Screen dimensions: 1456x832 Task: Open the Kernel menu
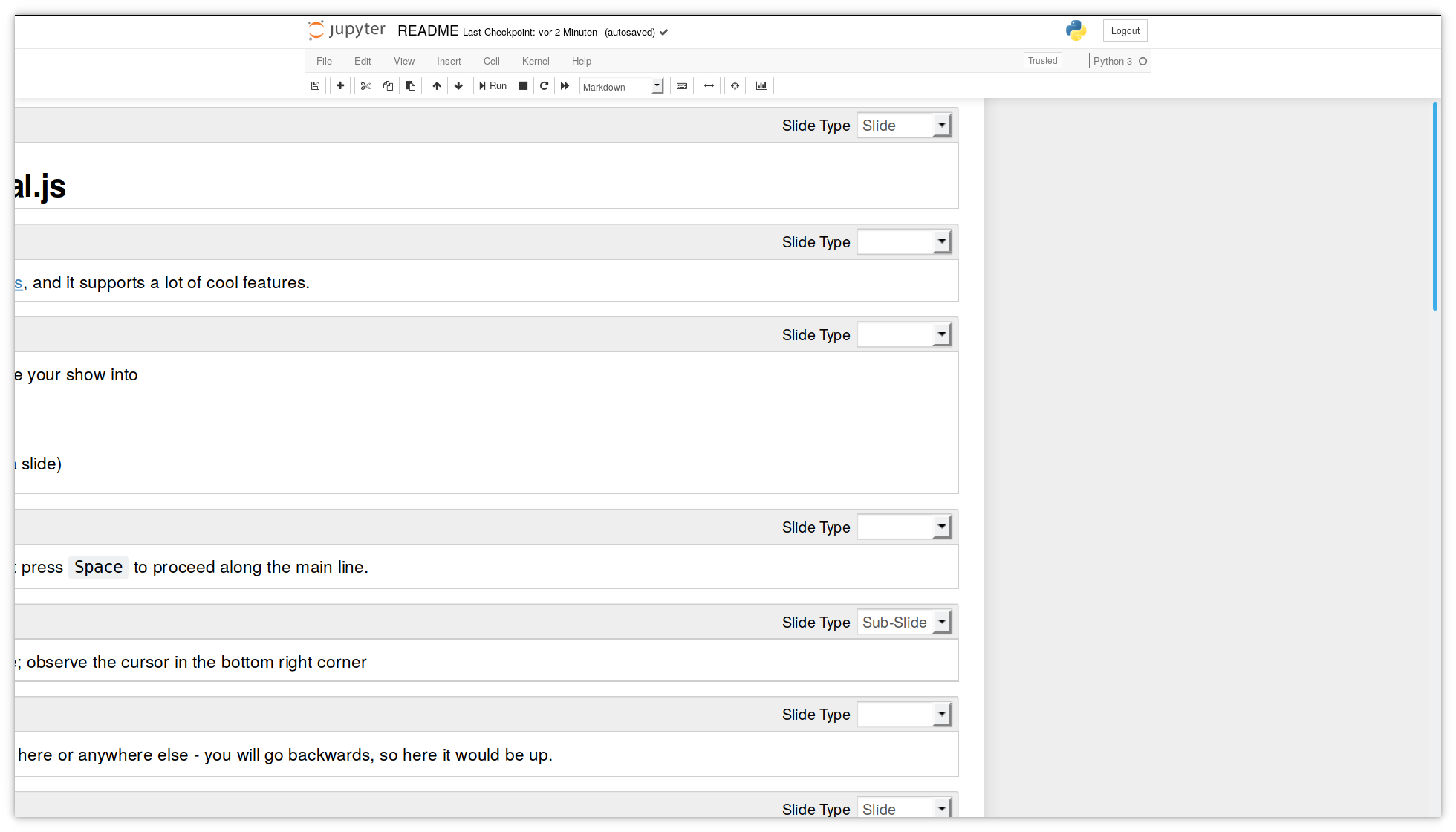coord(536,62)
